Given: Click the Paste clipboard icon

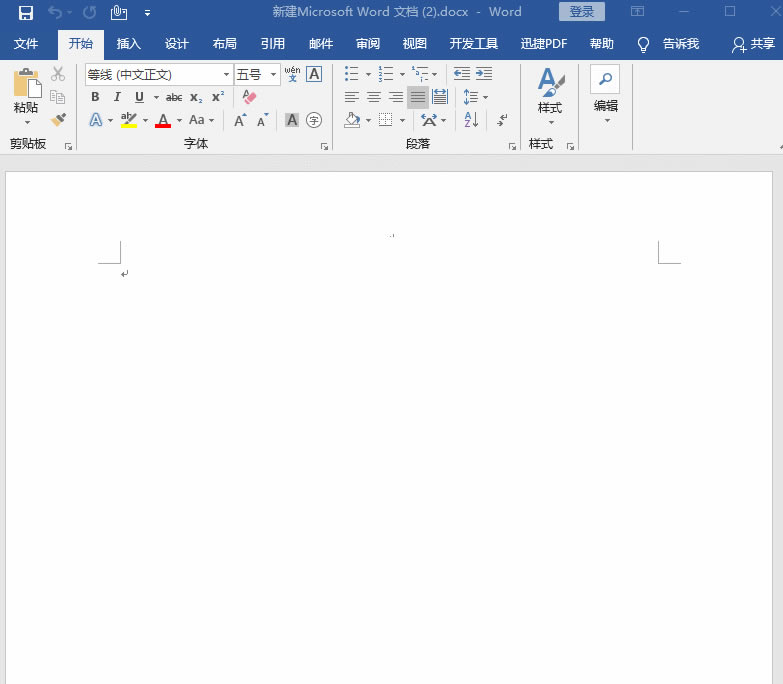Looking at the screenshot, I should tap(26, 85).
